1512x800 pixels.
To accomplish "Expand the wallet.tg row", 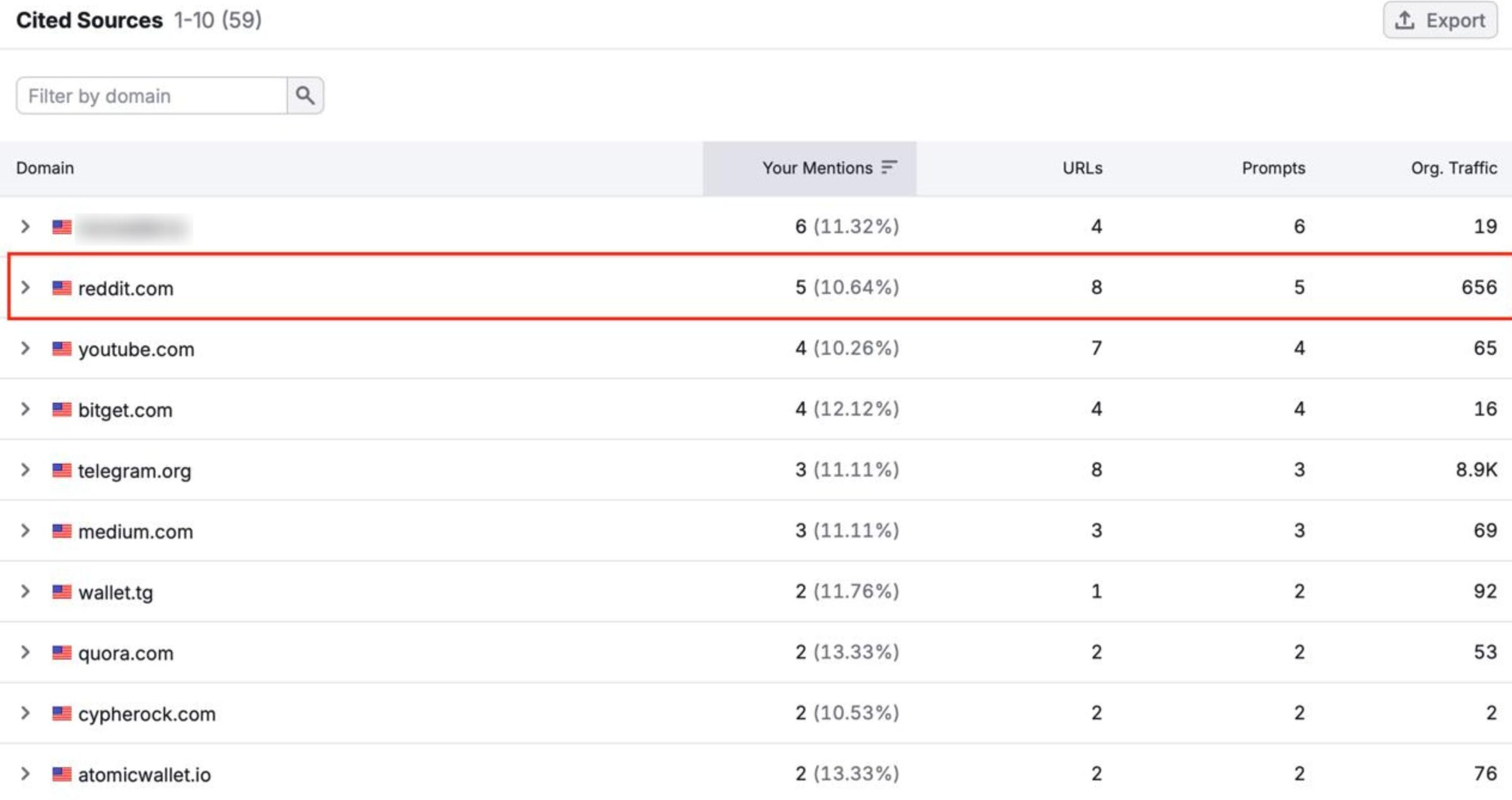I will click(25, 591).
